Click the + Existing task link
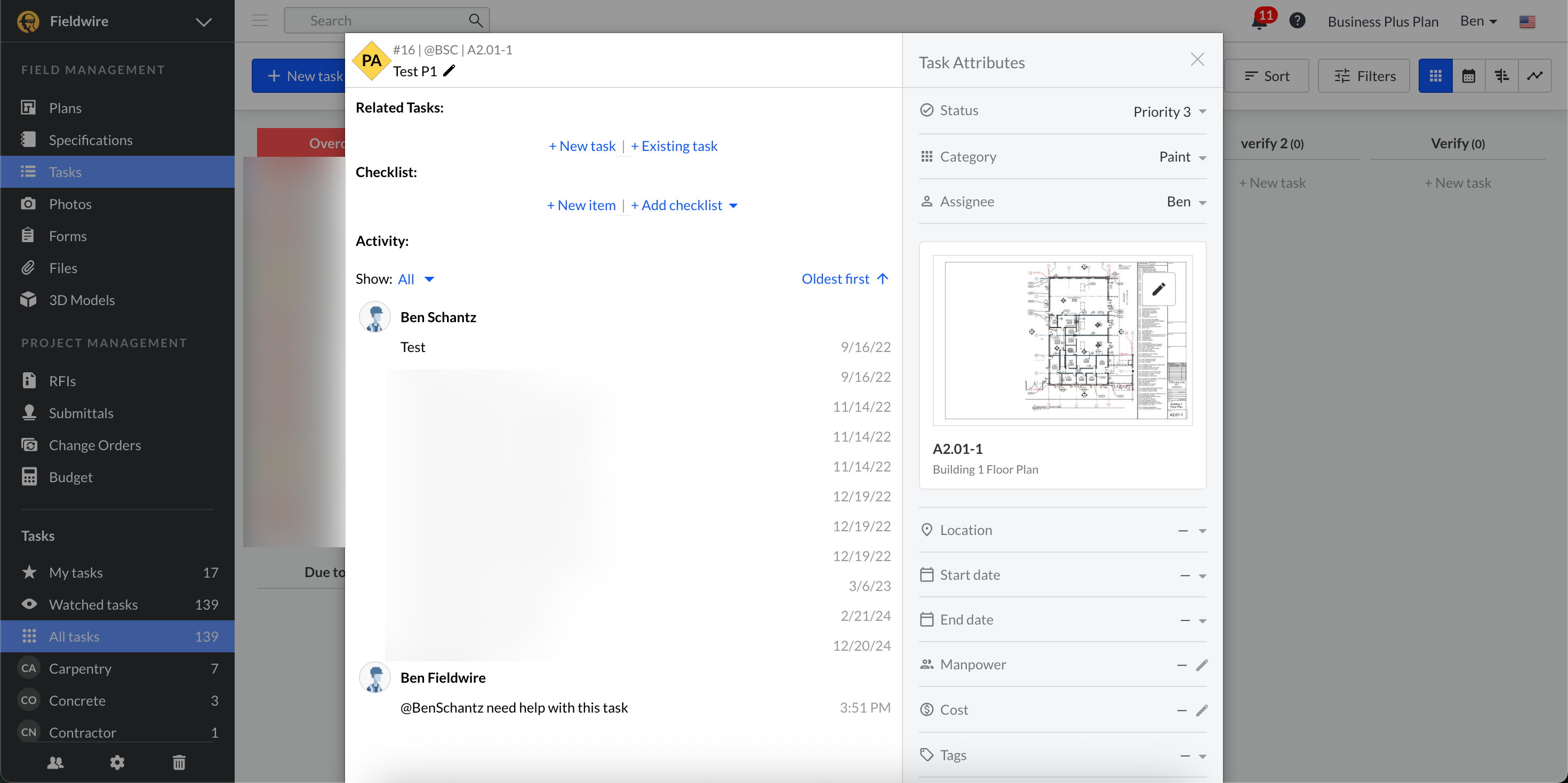Image resolution: width=1568 pixels, height=783 pixels. click(x=674, y=146)
